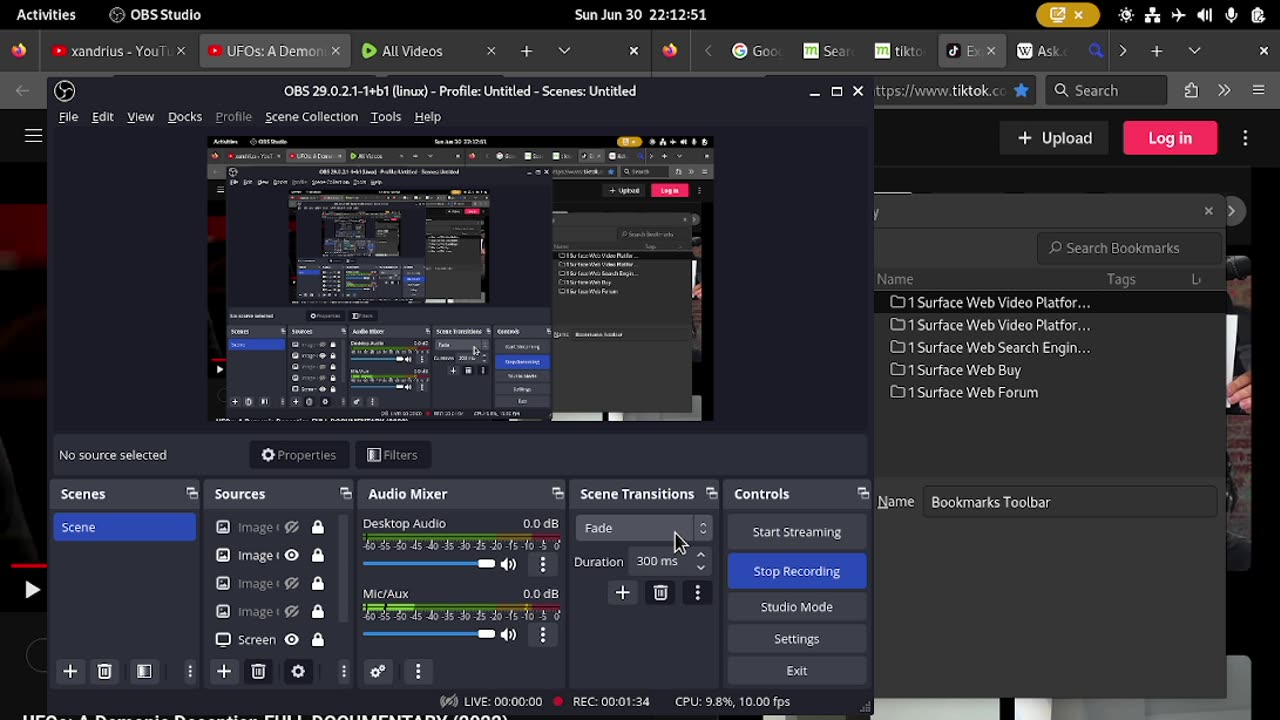The height and width of the screenshot is (720, 1280).
Task: Click the TikTok Log in button
Action: [x=1170, y=138]
